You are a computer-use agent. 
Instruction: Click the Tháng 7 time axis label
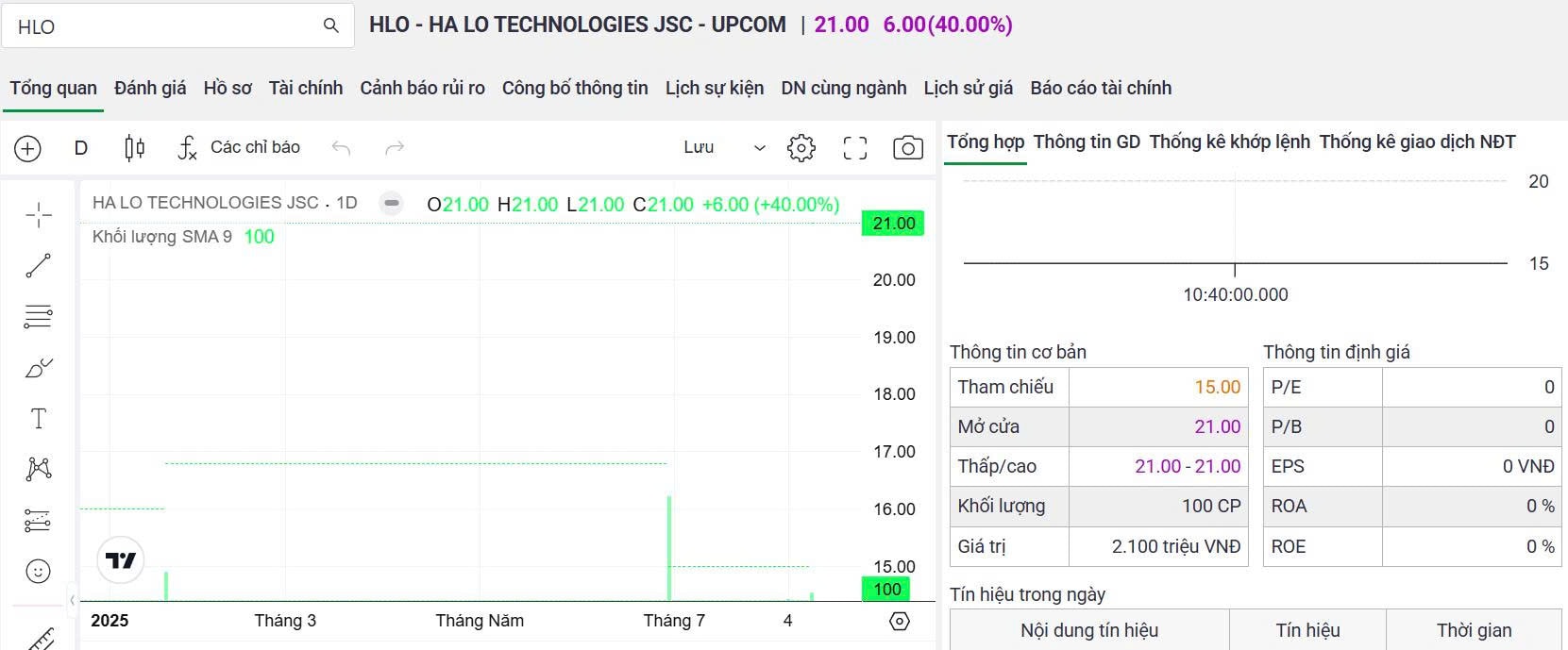coord(674,621)
